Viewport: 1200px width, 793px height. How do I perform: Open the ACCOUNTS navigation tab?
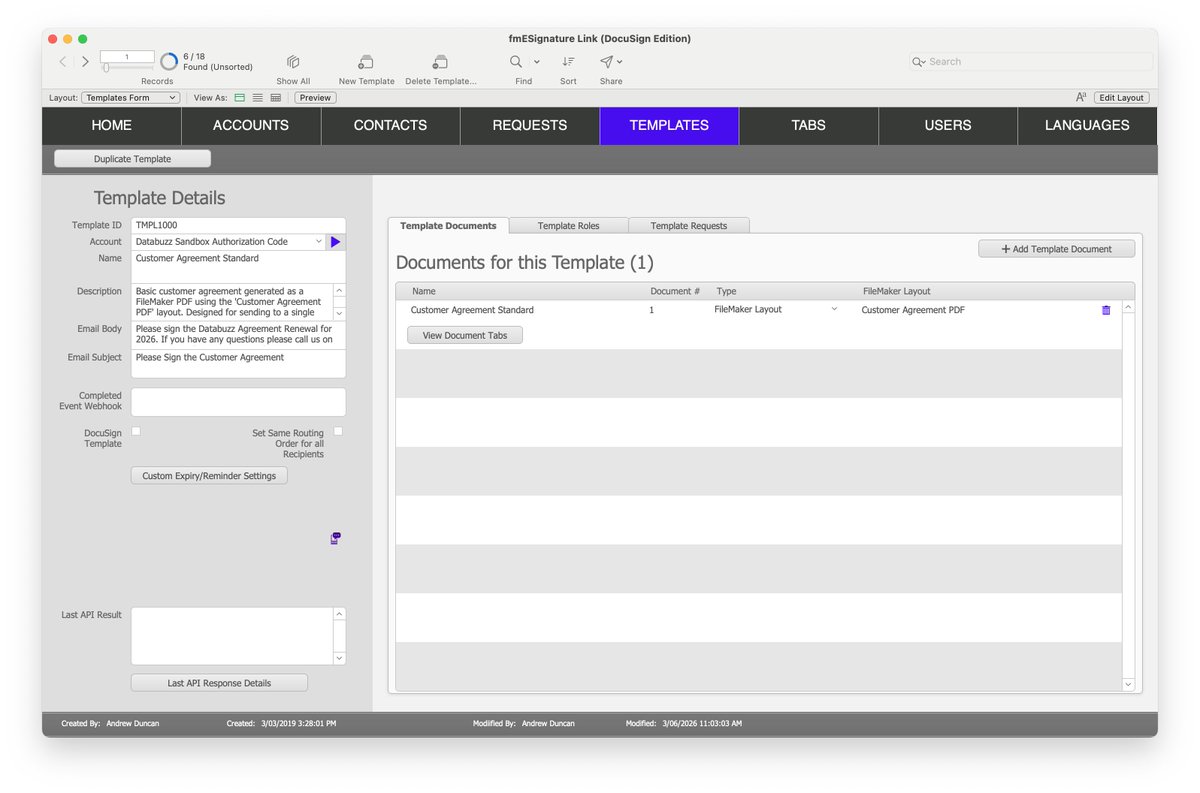point(251,125)
